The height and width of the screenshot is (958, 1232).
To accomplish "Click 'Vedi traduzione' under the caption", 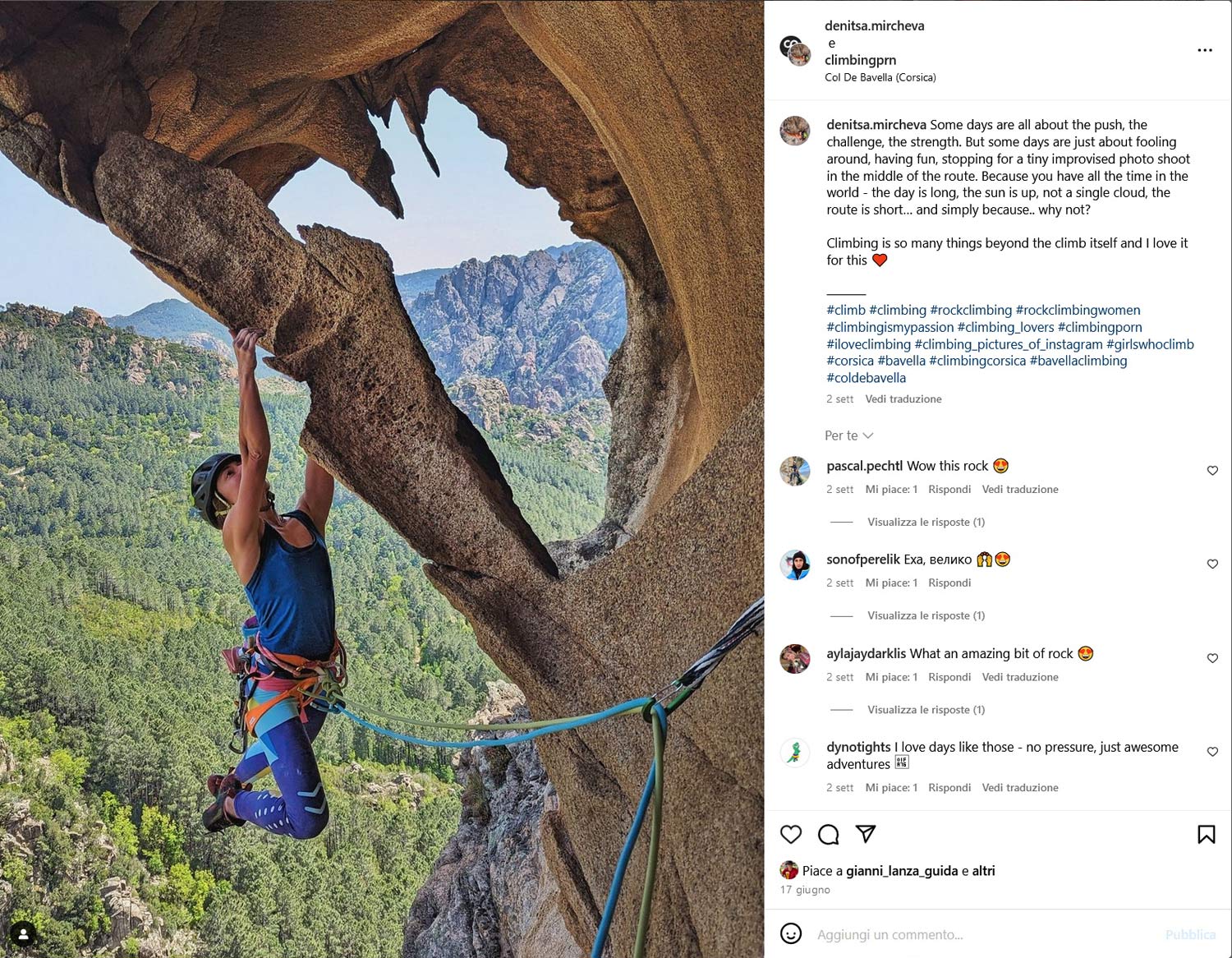I will pos(903,399).
